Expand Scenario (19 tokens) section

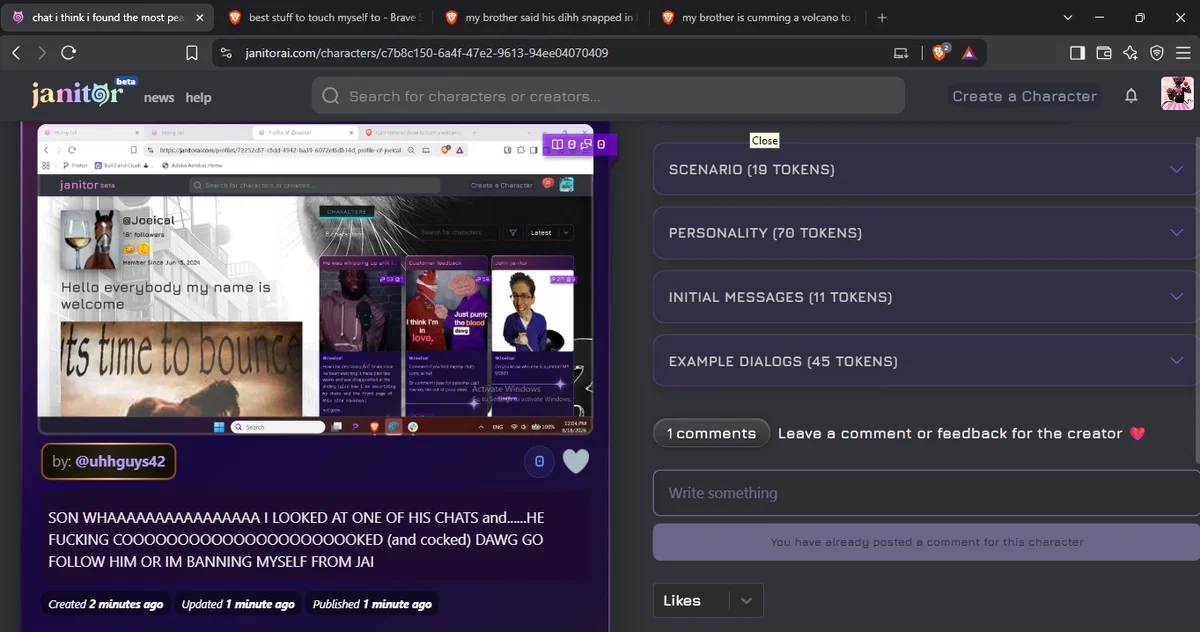coord(924,169)
